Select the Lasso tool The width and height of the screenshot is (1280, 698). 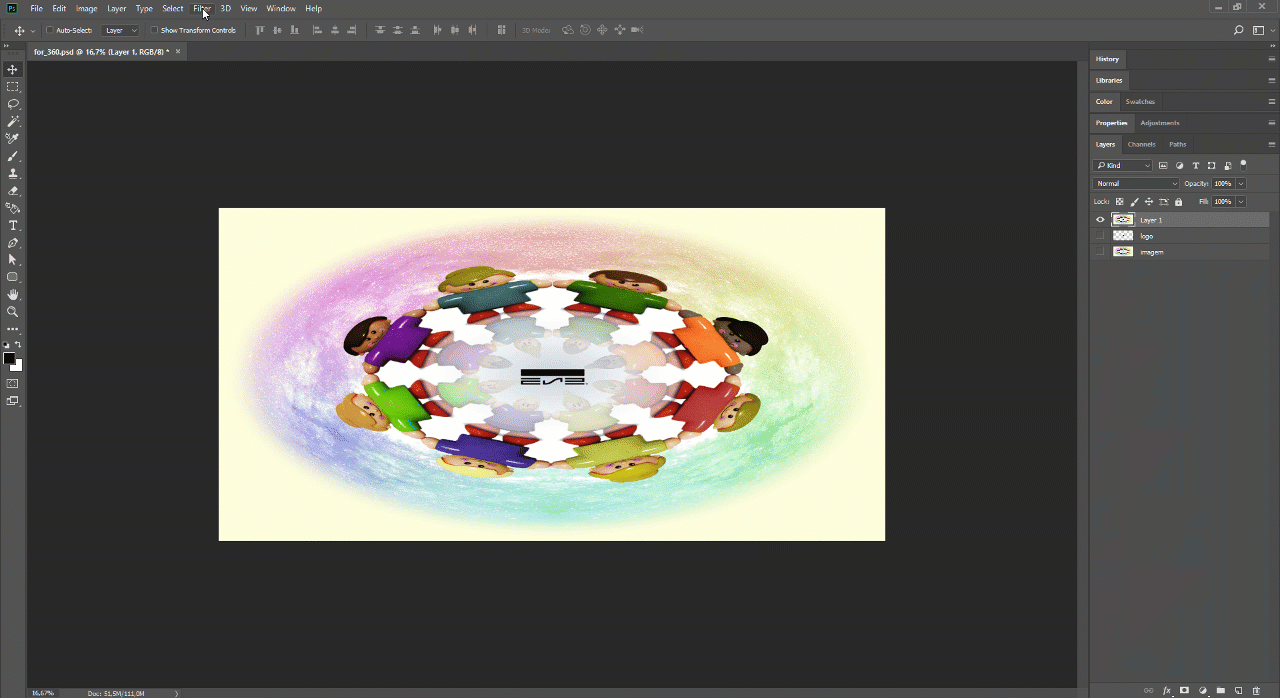[x=13, y=104]
